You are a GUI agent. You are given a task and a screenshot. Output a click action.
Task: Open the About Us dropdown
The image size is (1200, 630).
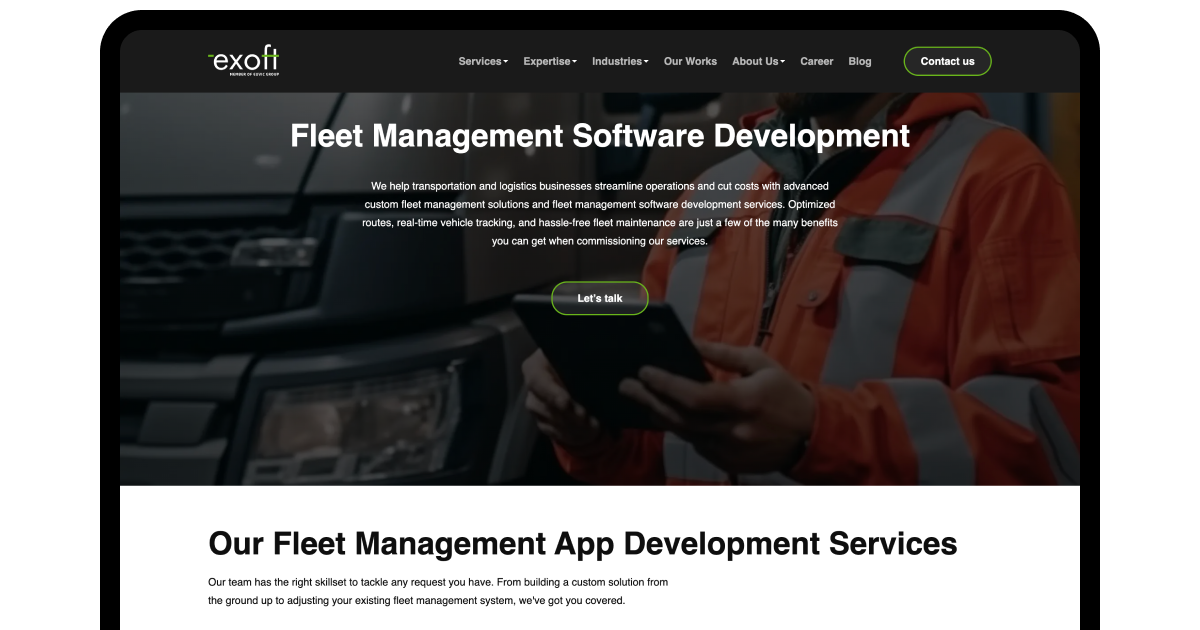point(758,61)
